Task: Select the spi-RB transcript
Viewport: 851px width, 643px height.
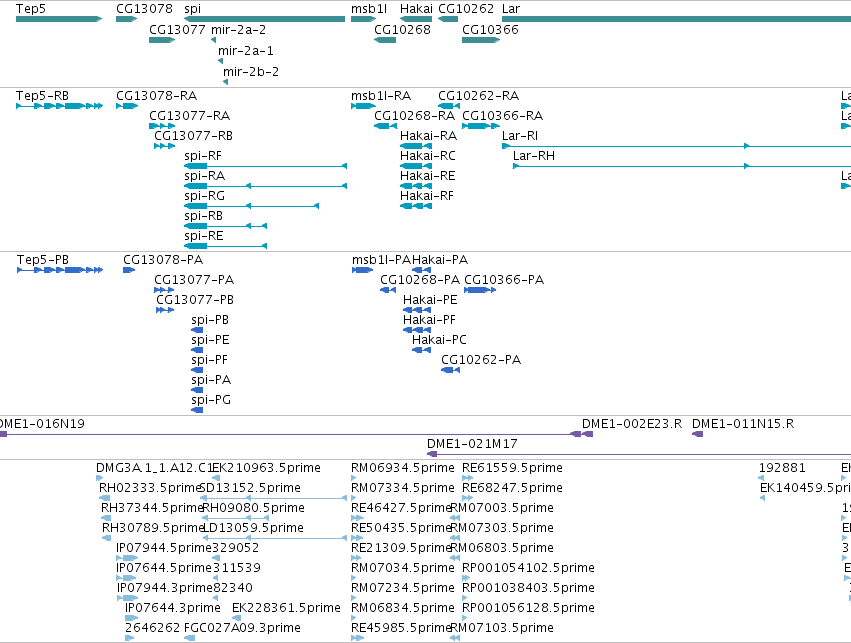Action: pyautogui.click(x=225, y=226)
